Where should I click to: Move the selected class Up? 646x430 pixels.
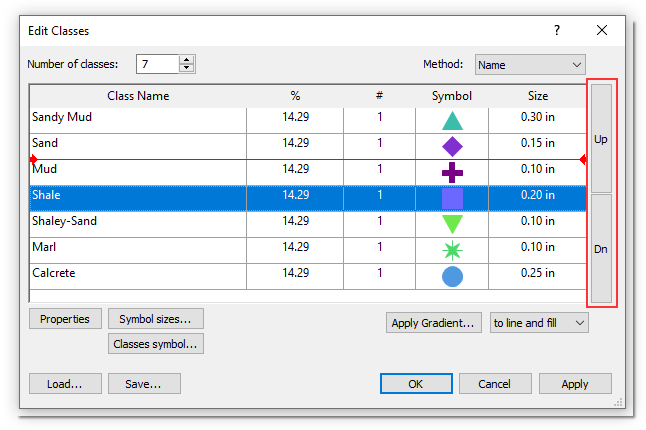point(601,139)
